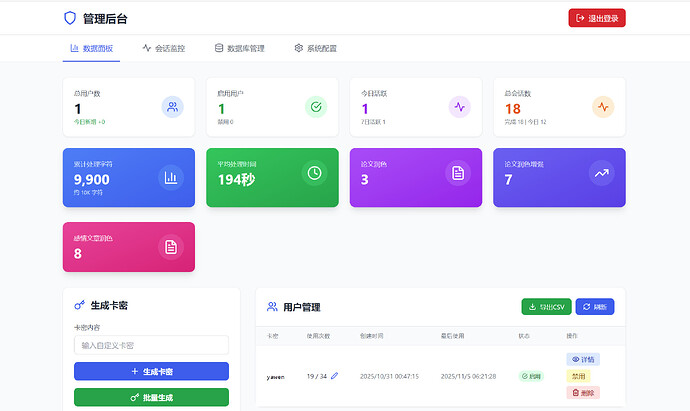The image size is (690, 411).
Task: Click the green 启用用户 value 1
Action: click(221, 109)
